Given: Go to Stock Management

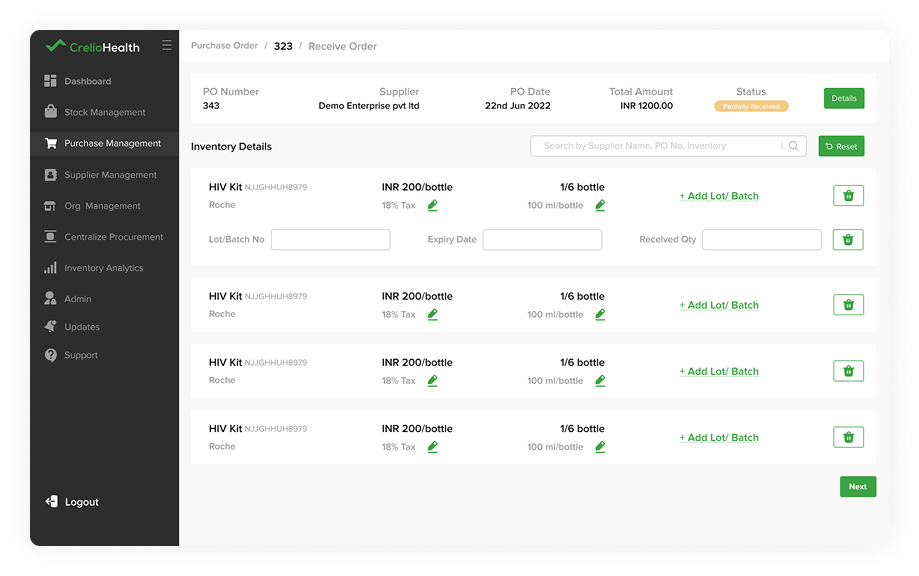Looking at the screenshot, I should (x=104, y=112).
